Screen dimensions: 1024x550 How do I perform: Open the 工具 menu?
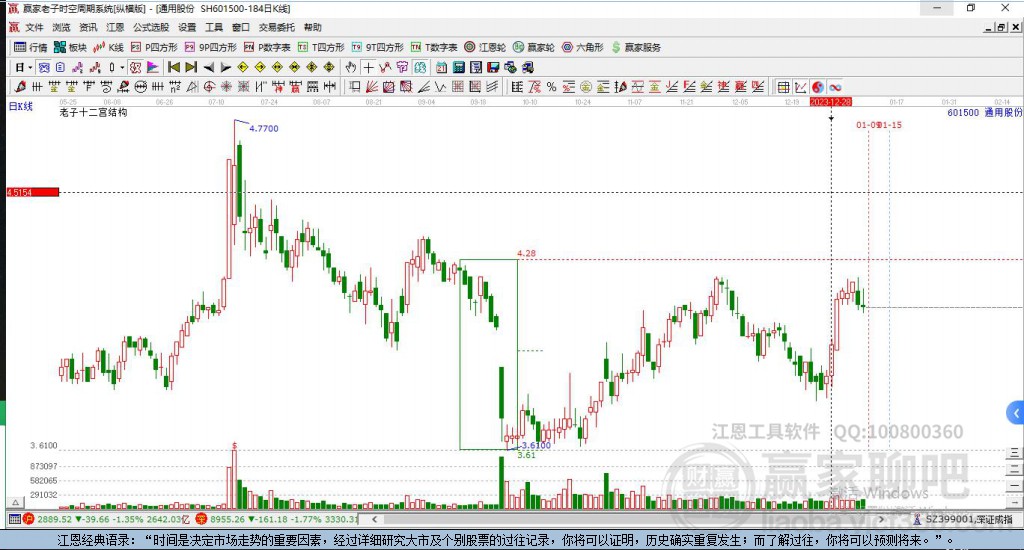click(x=214, y=27)
